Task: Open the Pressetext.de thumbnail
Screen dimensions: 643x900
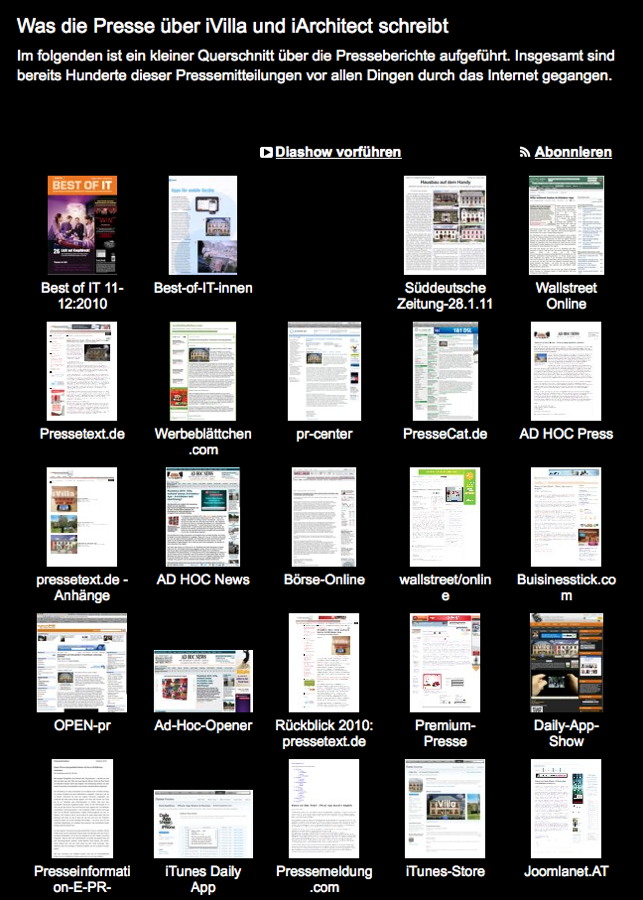Action: click(x=82, y=371)
